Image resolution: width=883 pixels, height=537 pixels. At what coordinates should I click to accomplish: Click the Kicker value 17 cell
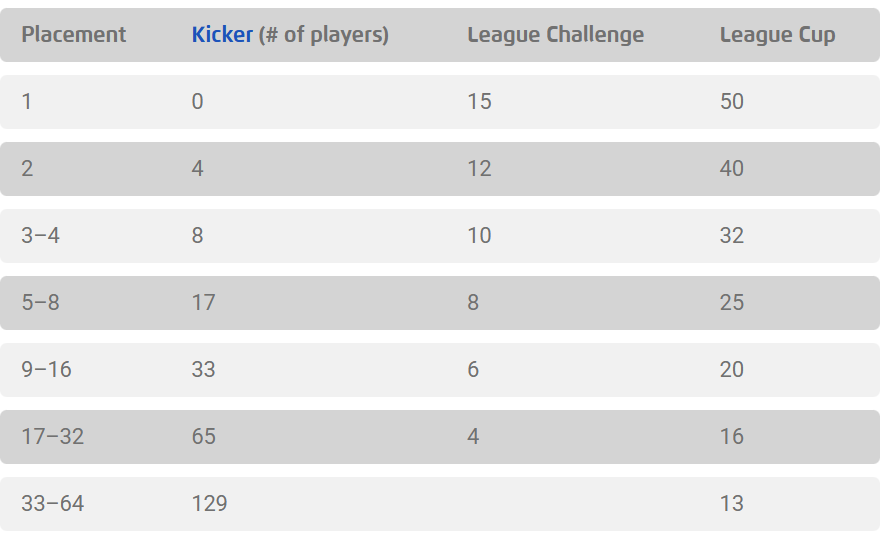pos(203,303)
